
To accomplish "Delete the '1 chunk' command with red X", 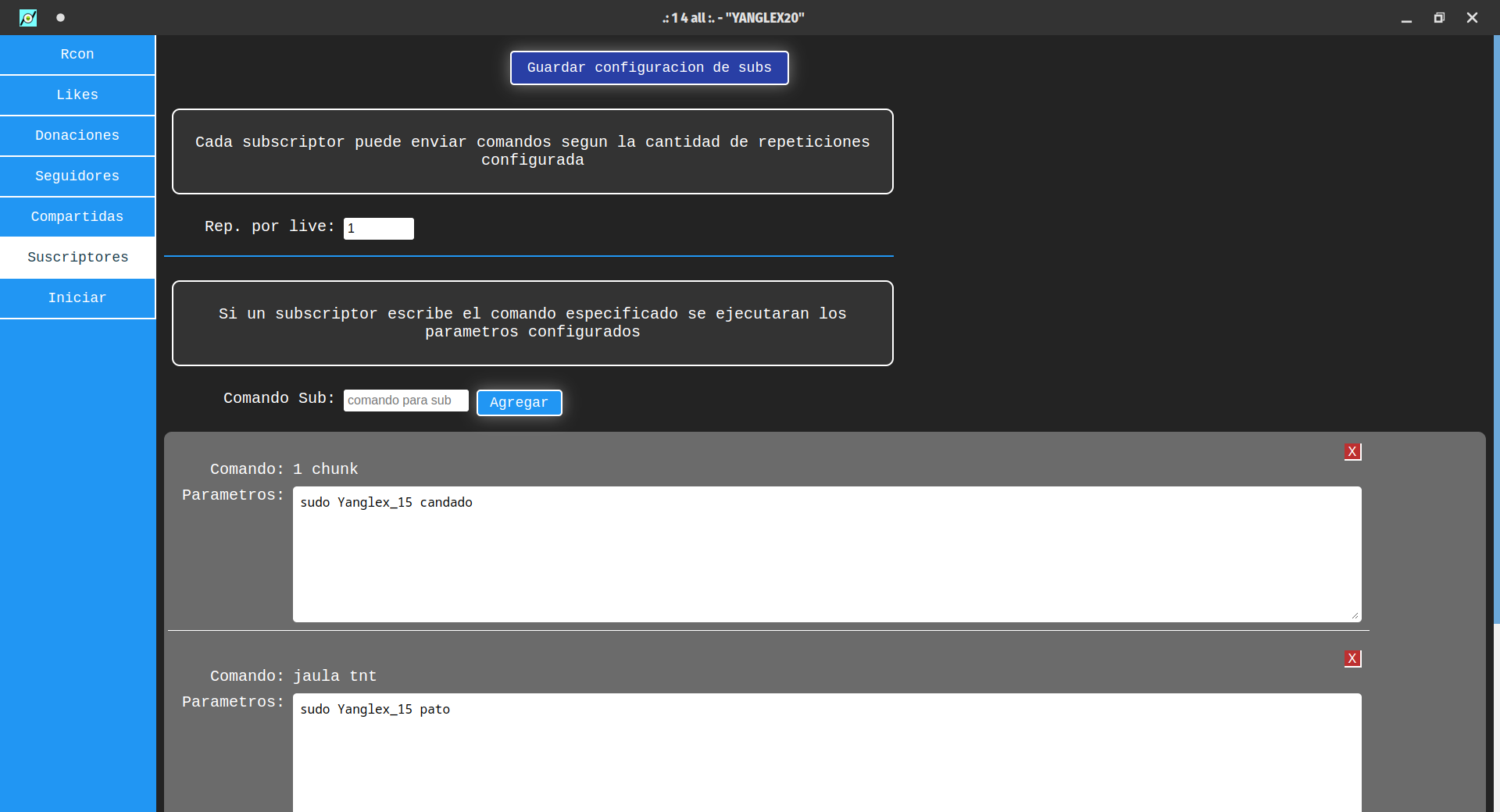I will 1352,451.
